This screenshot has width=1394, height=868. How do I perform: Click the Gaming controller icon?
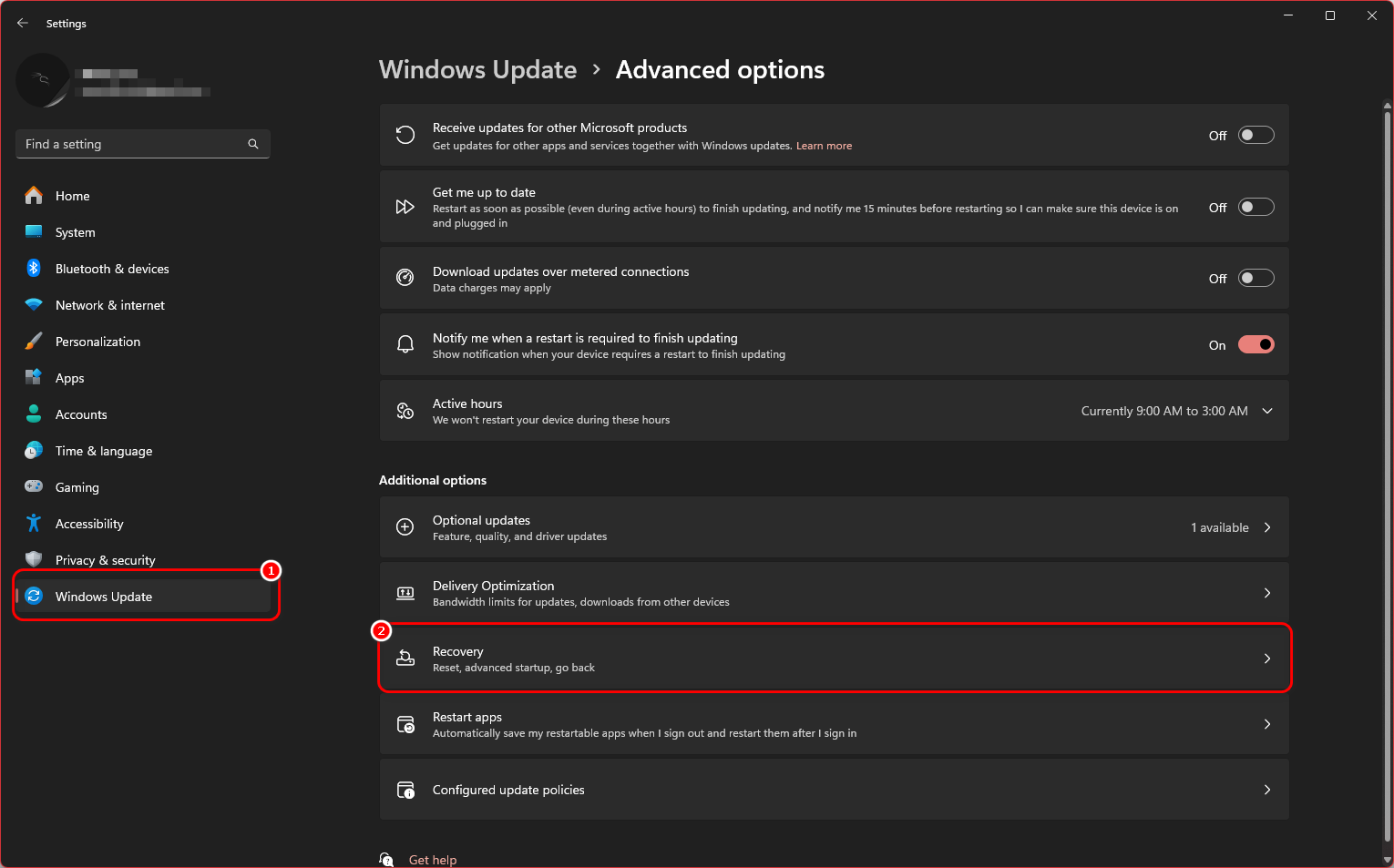[x=34, y=487]
